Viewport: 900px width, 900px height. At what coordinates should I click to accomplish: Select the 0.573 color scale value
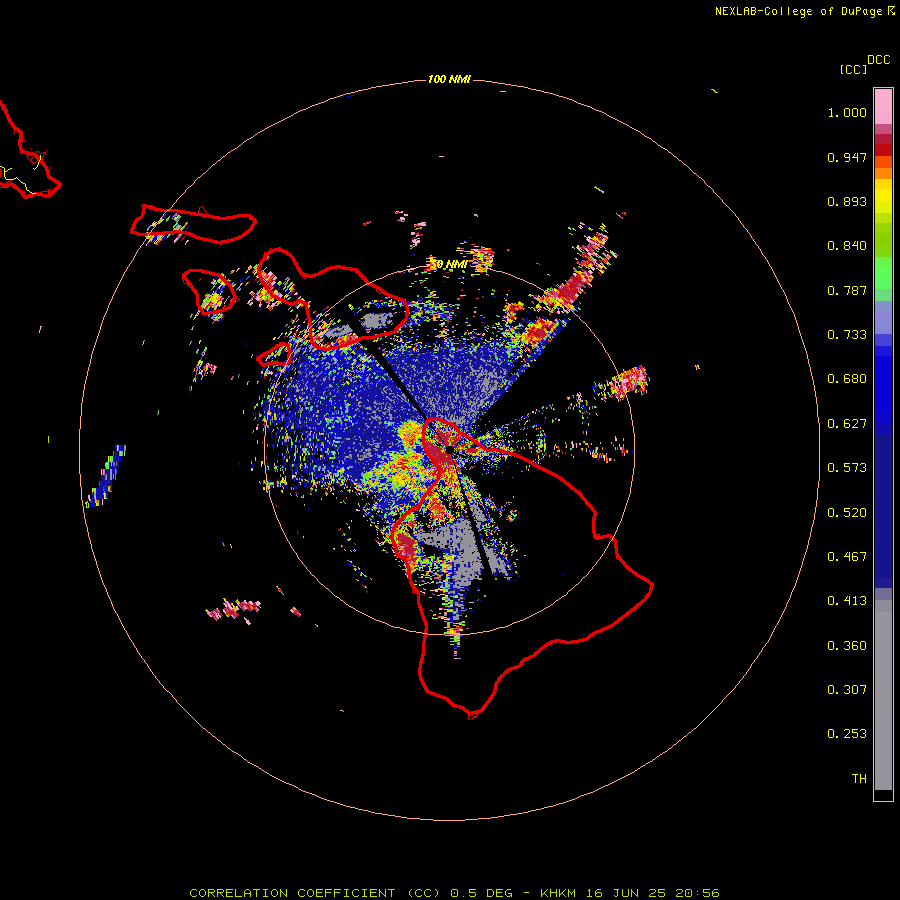847,468
